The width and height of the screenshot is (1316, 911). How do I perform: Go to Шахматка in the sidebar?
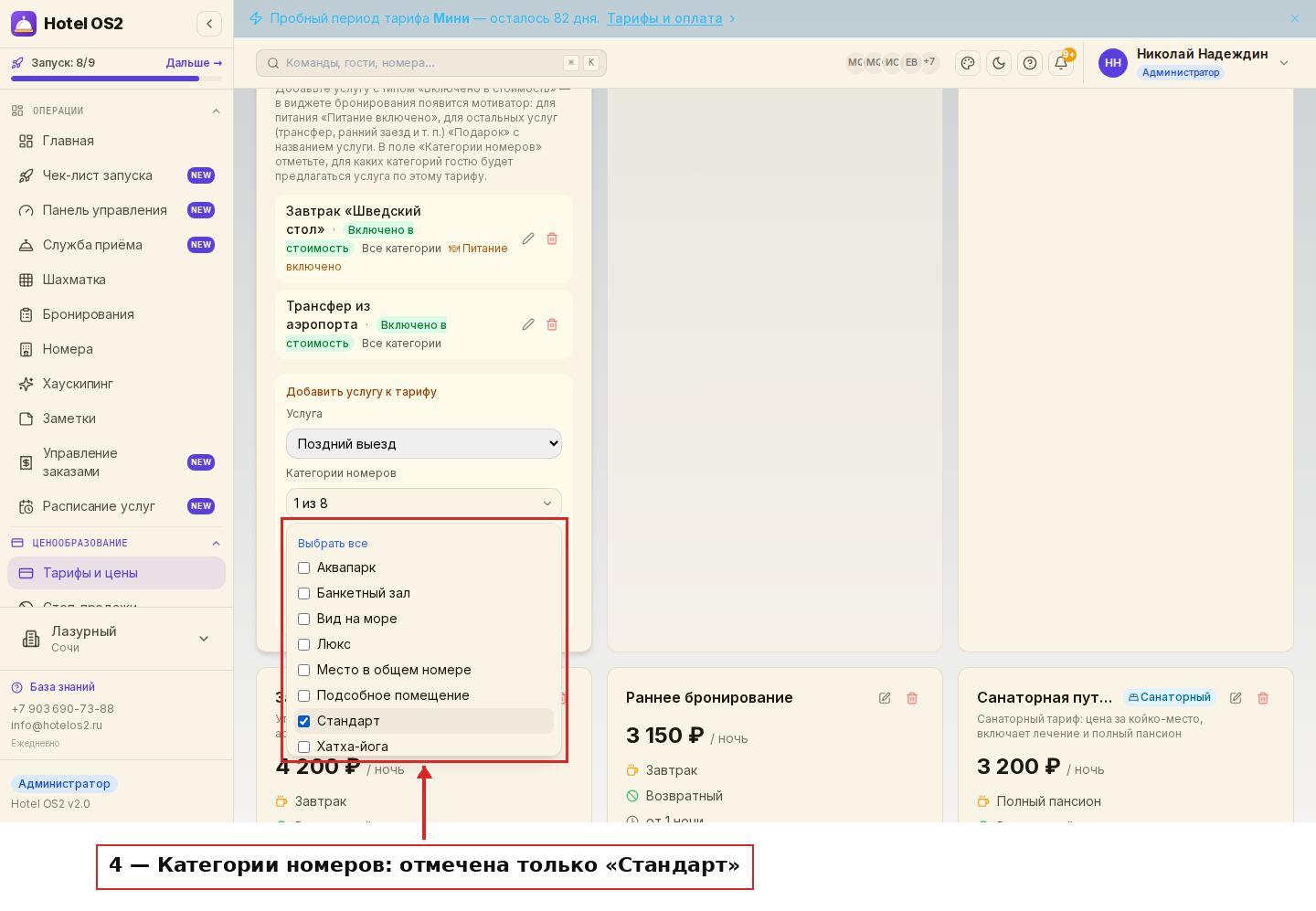point(116,280)
